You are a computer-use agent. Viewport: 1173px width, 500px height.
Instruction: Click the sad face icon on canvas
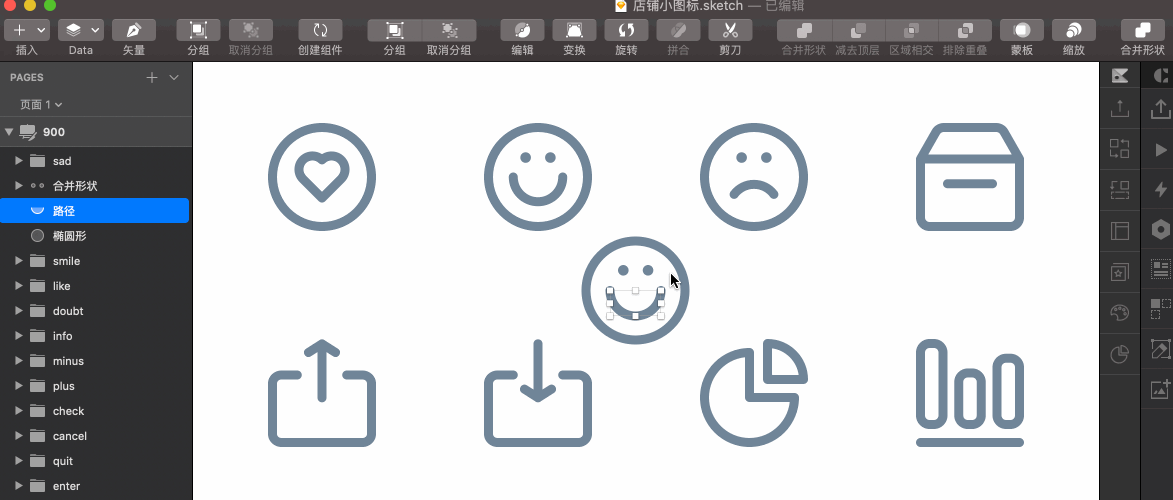pyautogui.click(x=754, y=177)
